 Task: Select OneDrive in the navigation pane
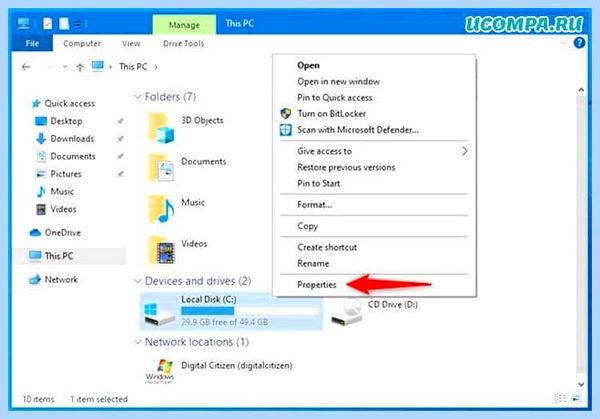click(x=63, y=233)
